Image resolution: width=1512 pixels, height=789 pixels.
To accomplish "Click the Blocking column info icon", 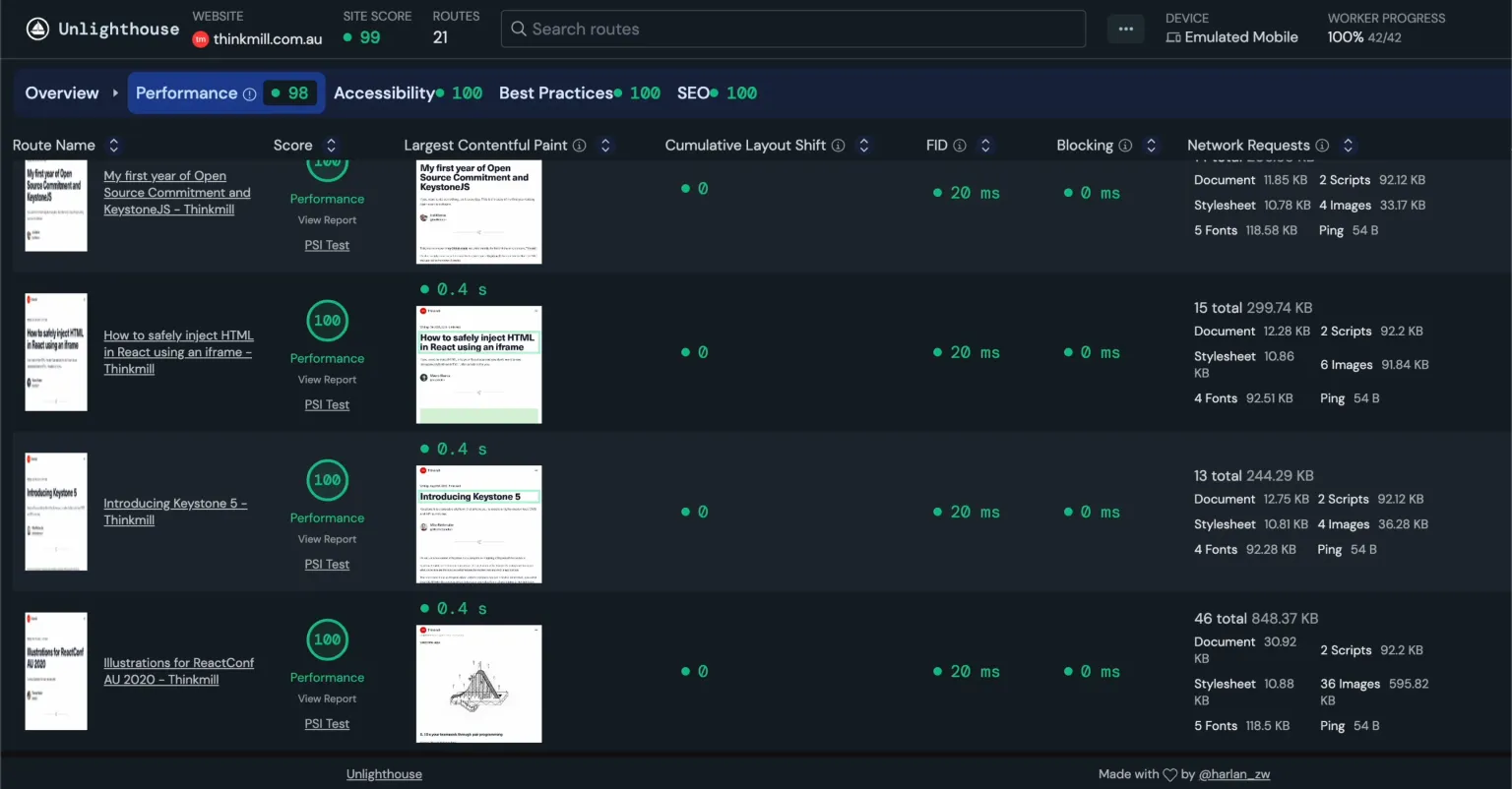I will [x=1125, y=146].
